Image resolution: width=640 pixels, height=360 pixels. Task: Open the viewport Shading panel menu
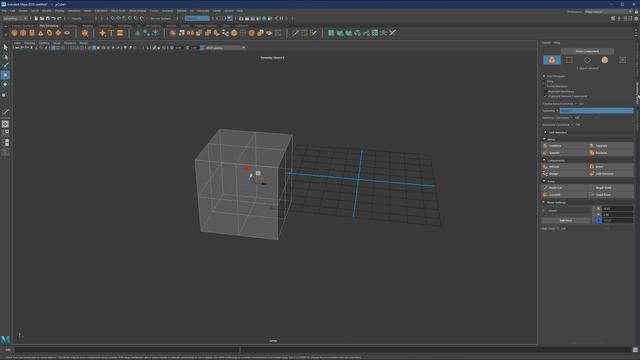(x=29, y=43)
